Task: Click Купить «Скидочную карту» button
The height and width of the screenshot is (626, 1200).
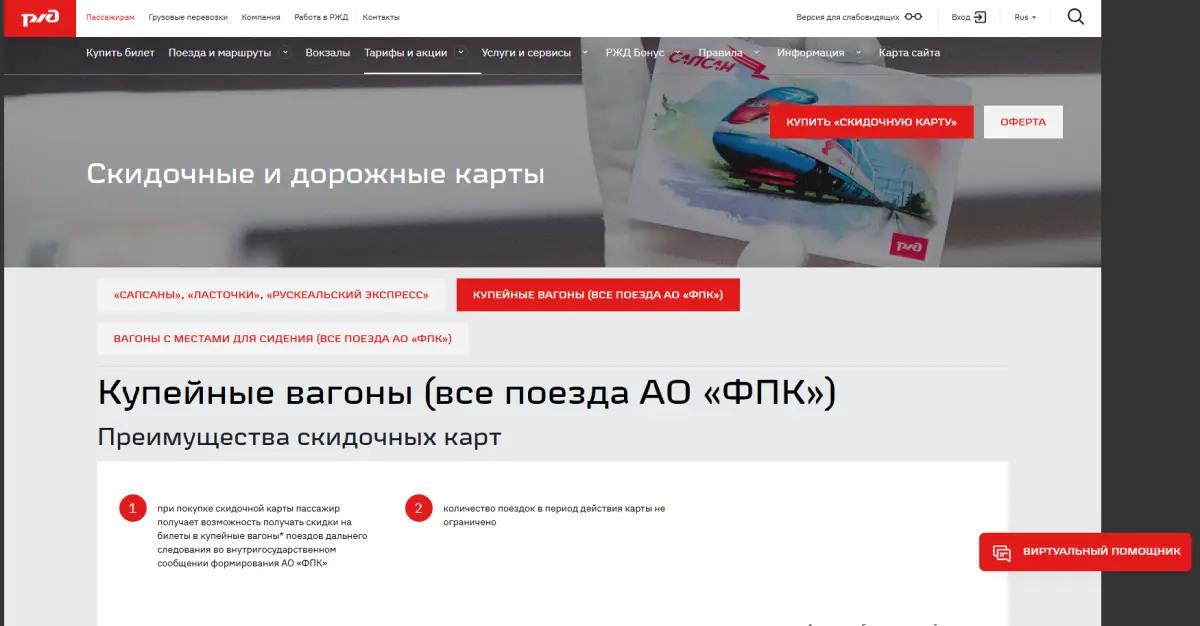Action: pyautogui.click(x=871, y=122)
